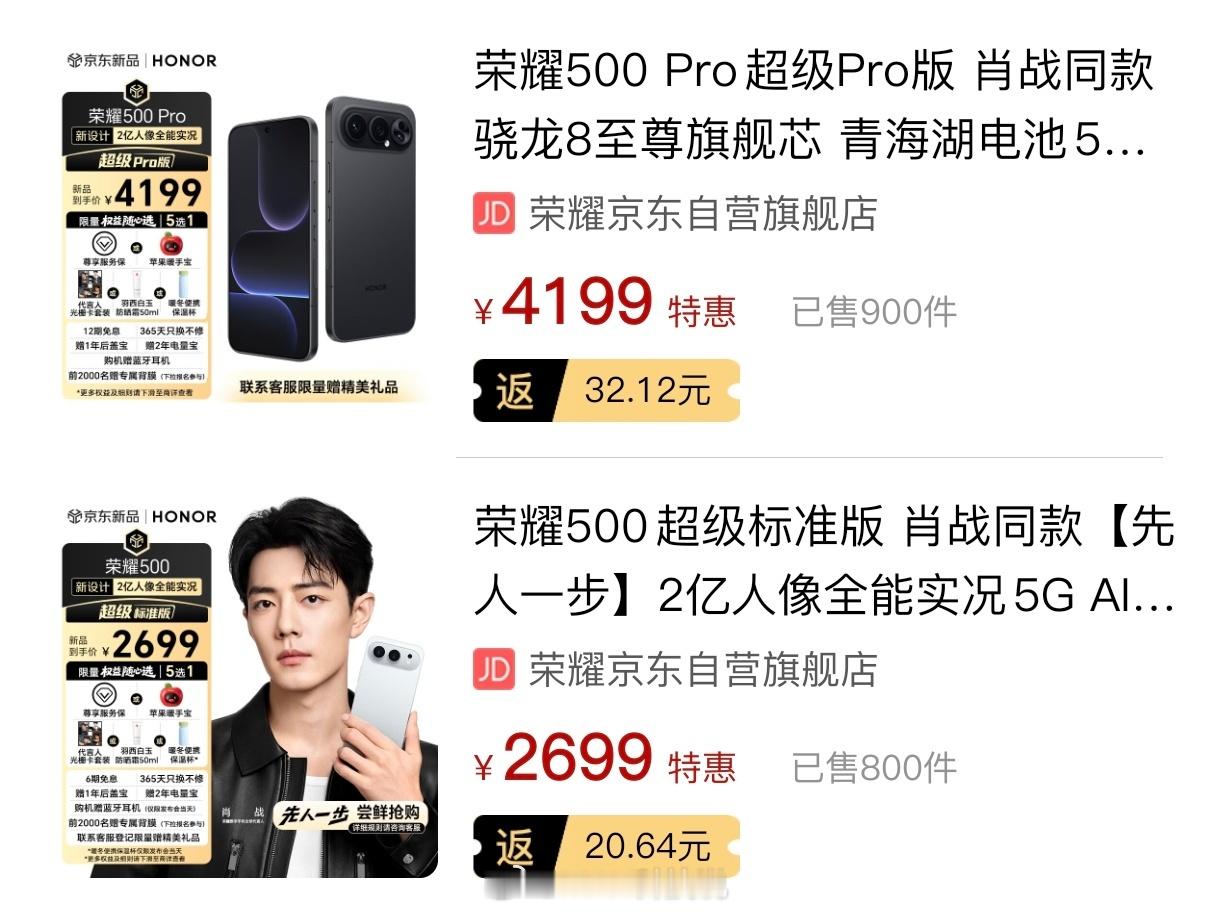Visit 荣耀京东自营旗舰店 from the first listing
Screen dimensions: 1216x912
click(x=703, y=214)
